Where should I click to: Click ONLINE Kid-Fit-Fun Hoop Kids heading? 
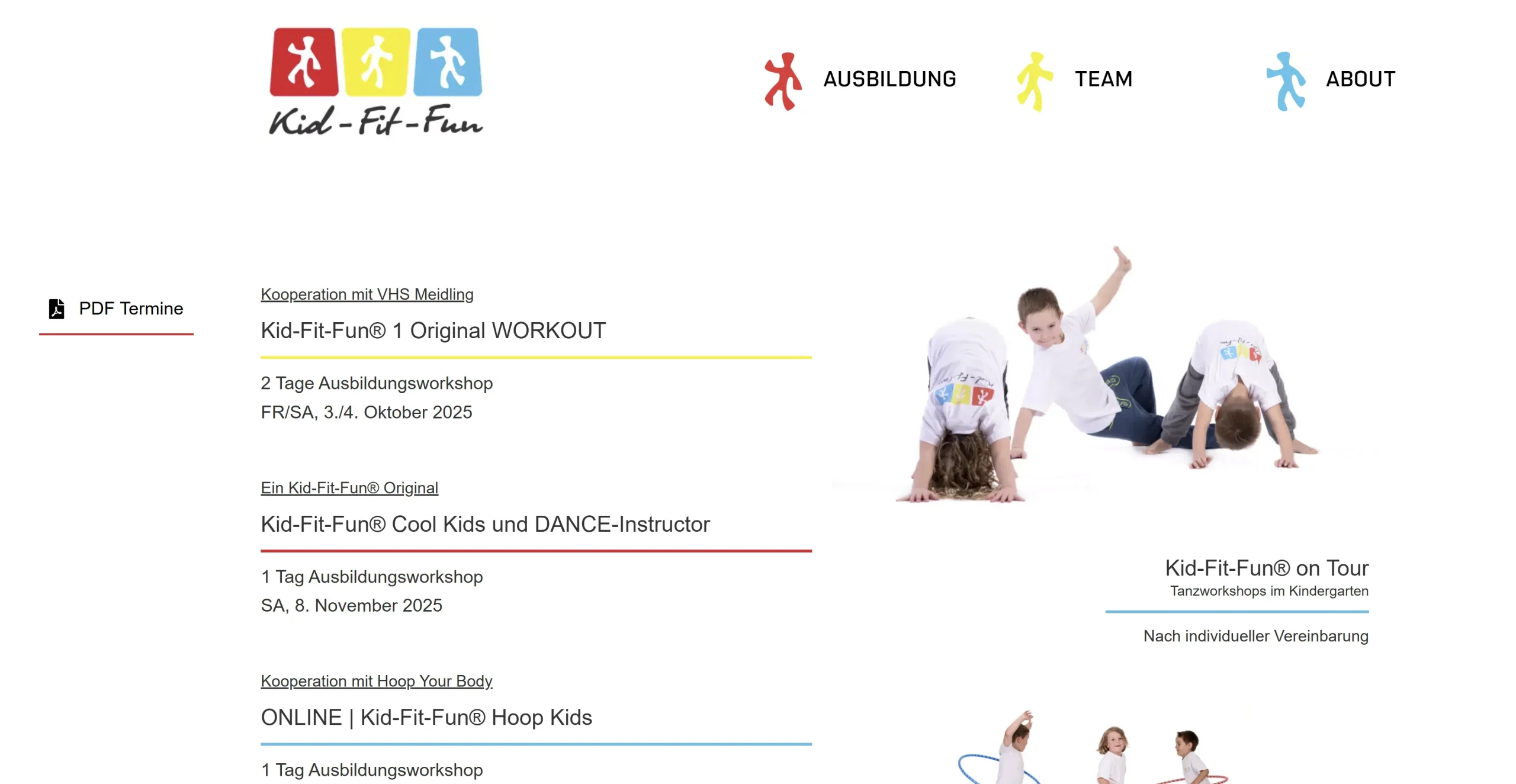(426, 717)
